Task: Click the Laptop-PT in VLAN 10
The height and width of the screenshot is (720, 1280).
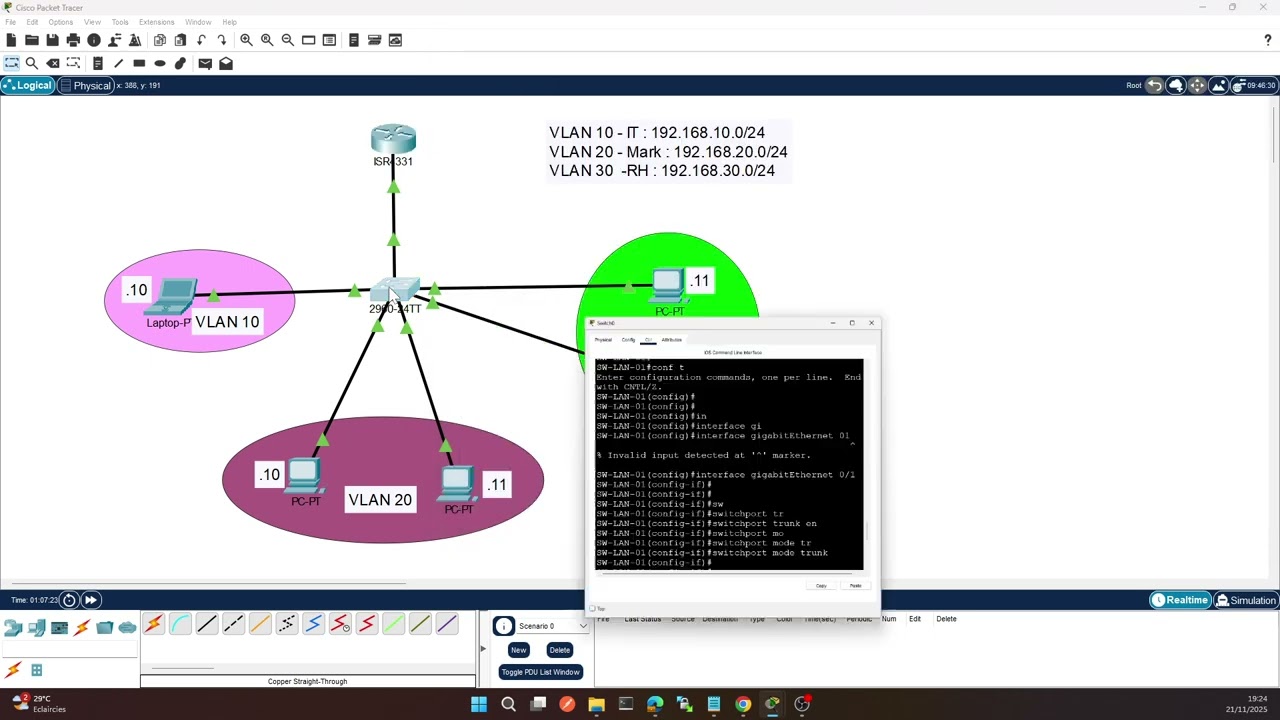Action: click(x=175, y=296)
